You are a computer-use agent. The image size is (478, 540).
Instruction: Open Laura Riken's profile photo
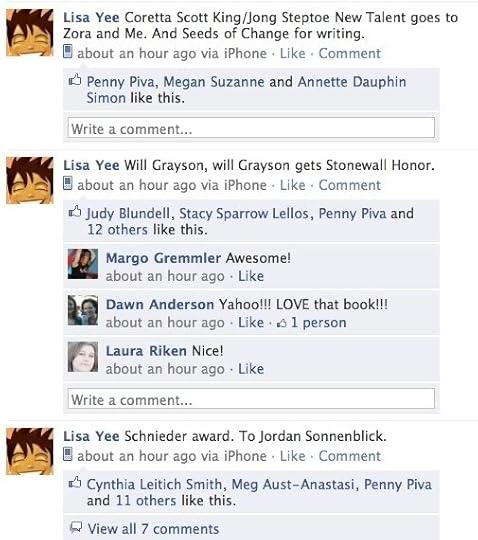coord(83,357)
